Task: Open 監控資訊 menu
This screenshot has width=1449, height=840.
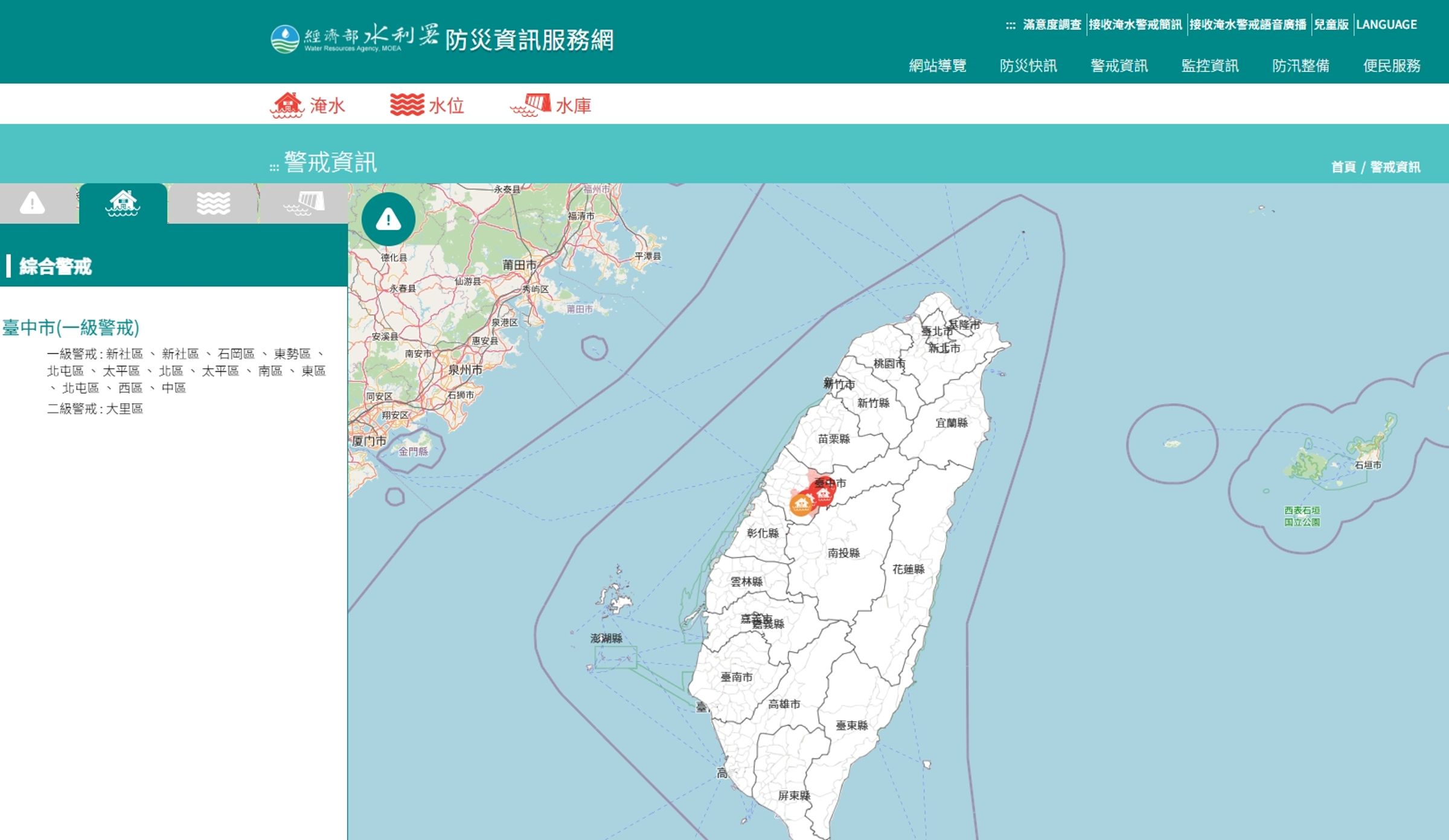Action: 1210,66
